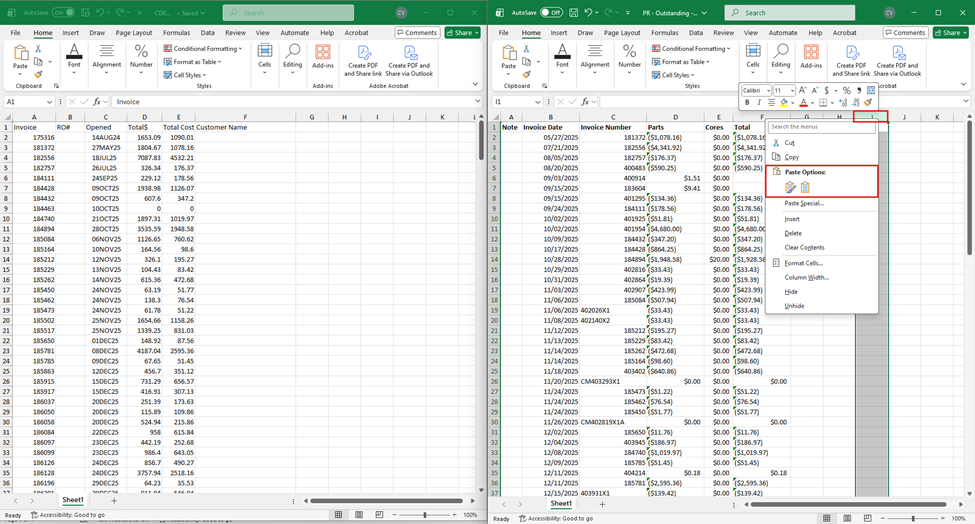Click Undo arrow in right window title bar
Screen dimensions: 975x524
[588, 12]
